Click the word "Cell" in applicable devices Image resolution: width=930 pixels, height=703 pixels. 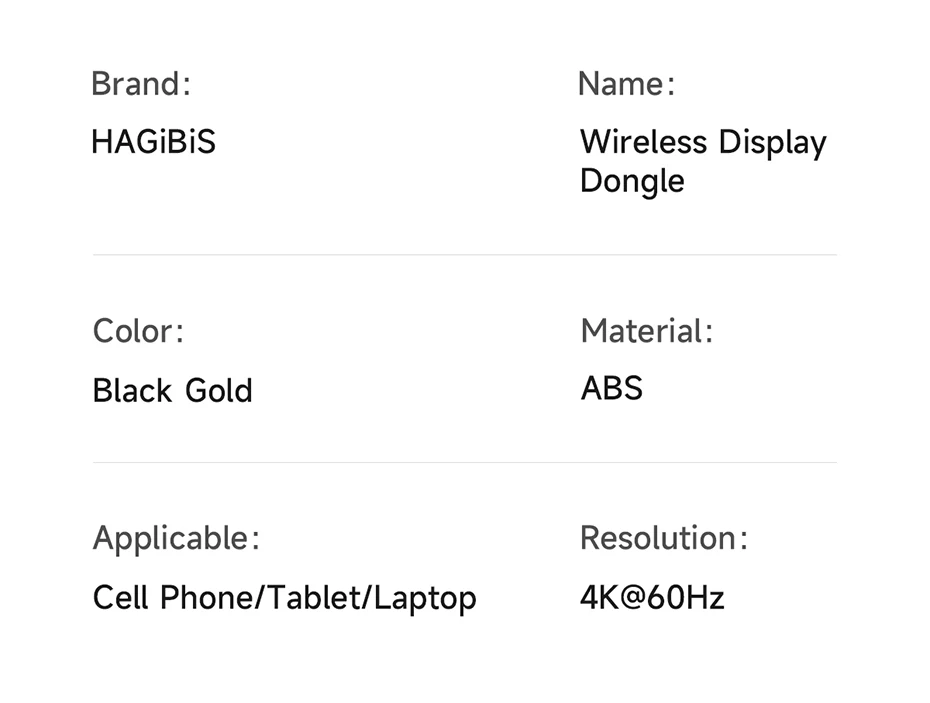[121, 598]
